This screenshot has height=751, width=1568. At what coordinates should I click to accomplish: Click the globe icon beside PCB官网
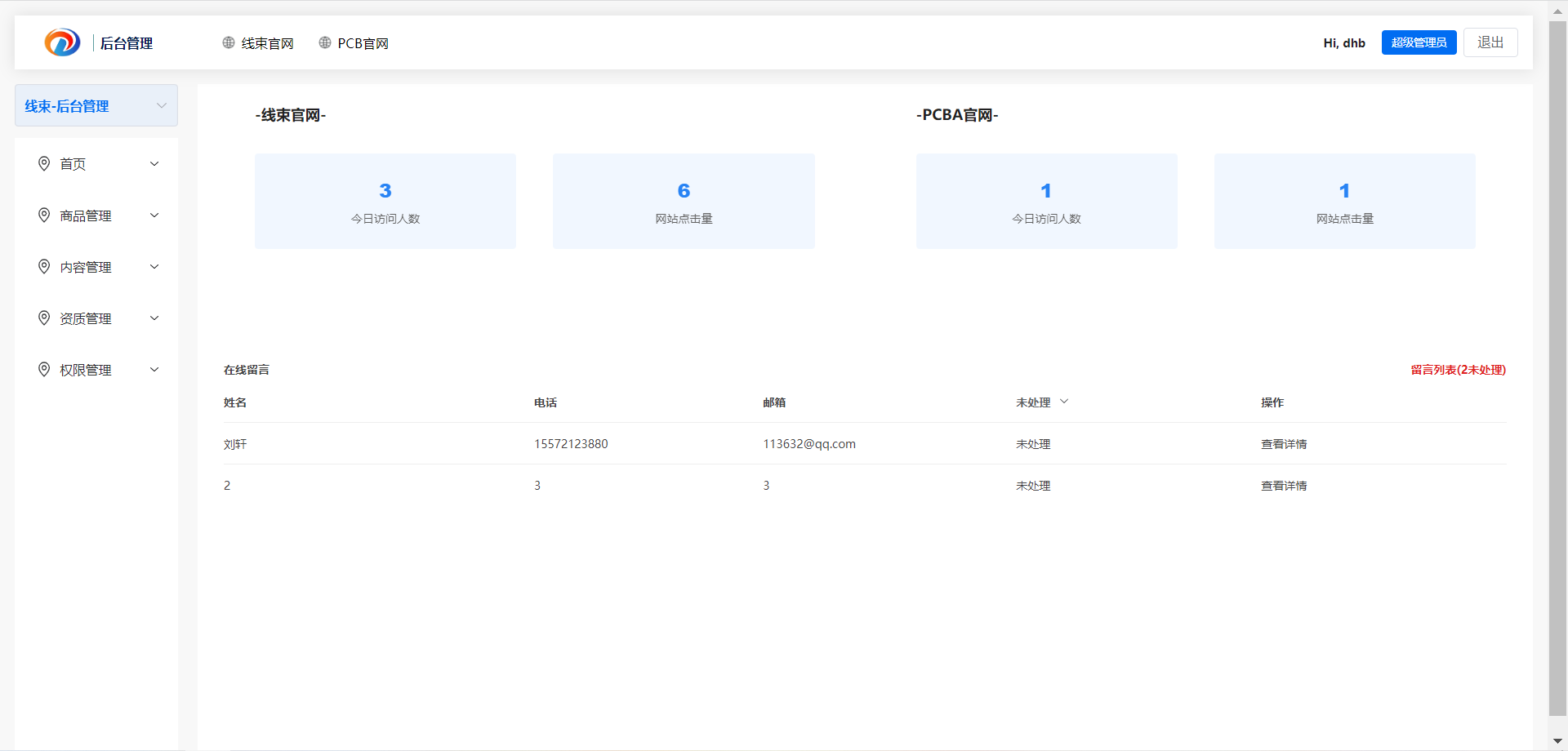[325, 42]
